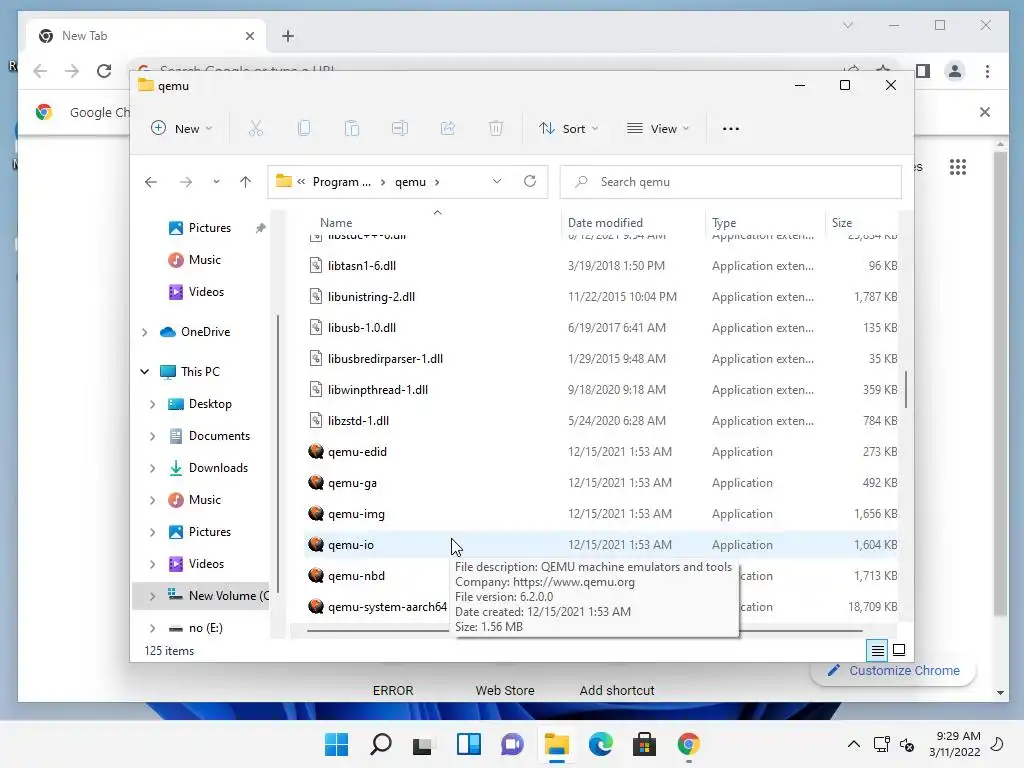Click qemu breadcrumb segment

tap(410, 182)
